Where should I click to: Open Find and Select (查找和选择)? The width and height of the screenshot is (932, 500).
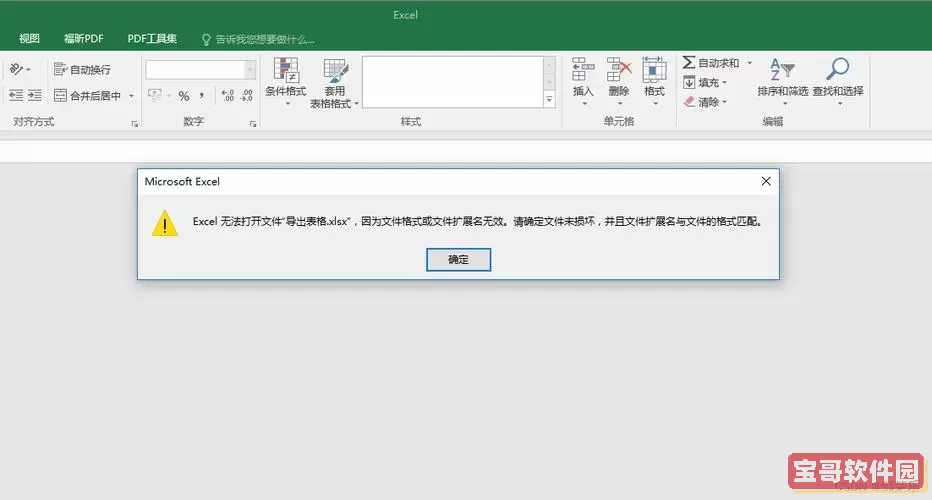coord(838,82)
